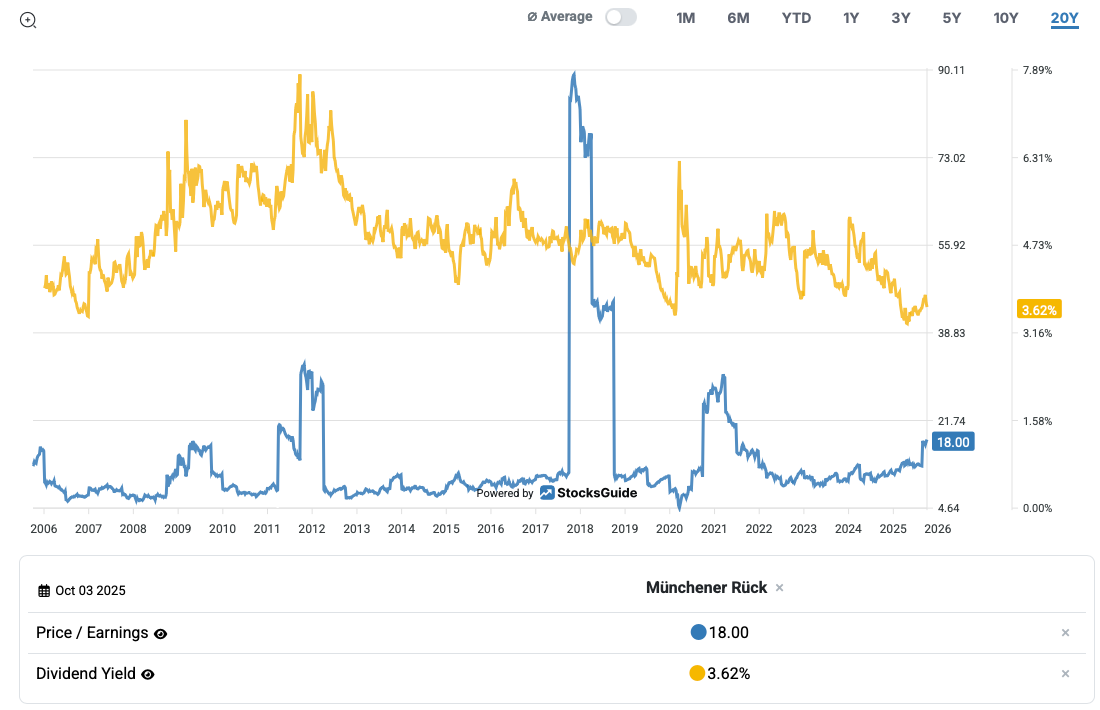Viewport: 1100px width, 710px height.
Task: Choose the 1Y time range
Action: (x=851, y=18)
